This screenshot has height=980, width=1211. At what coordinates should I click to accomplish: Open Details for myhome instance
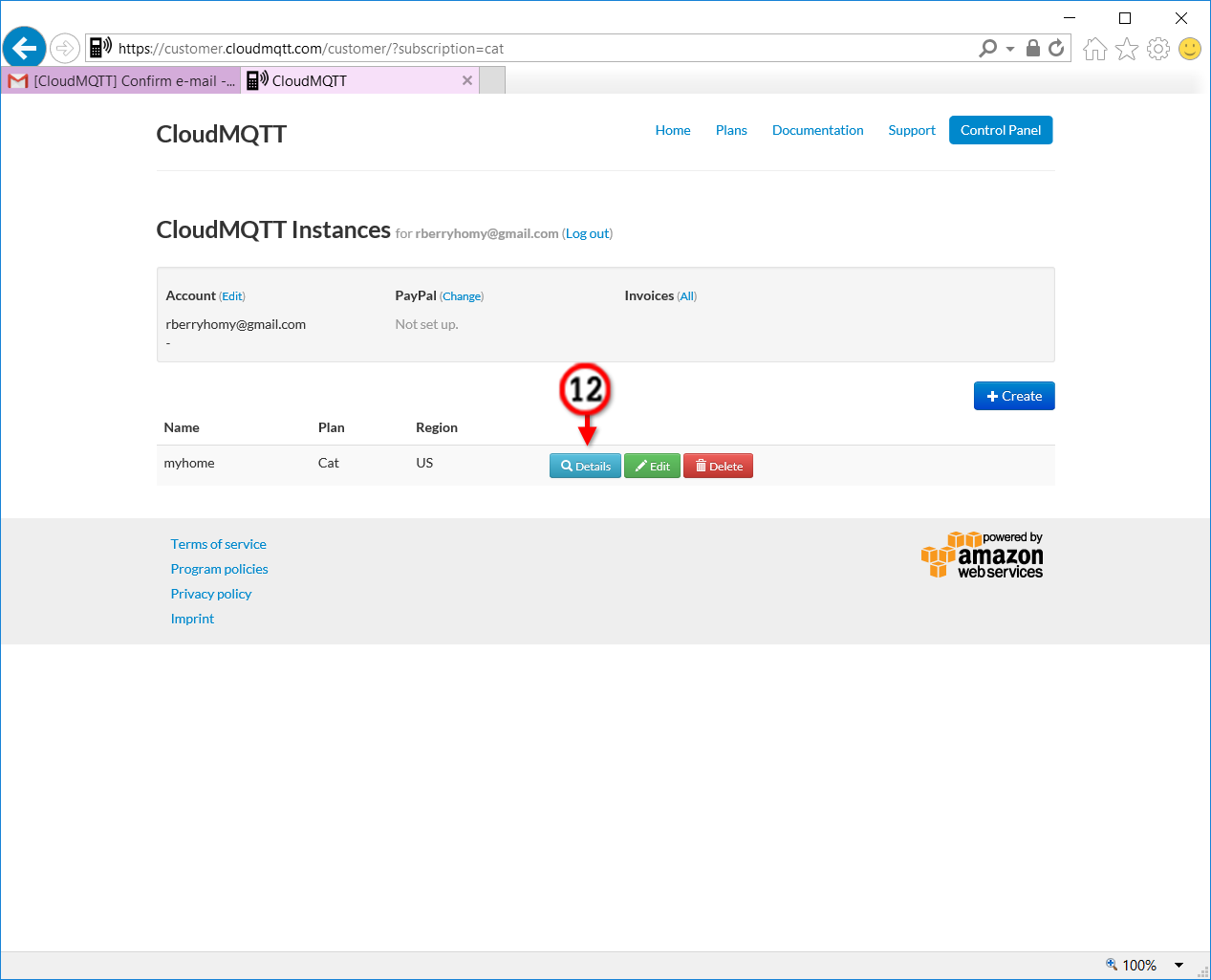[585, 466]
